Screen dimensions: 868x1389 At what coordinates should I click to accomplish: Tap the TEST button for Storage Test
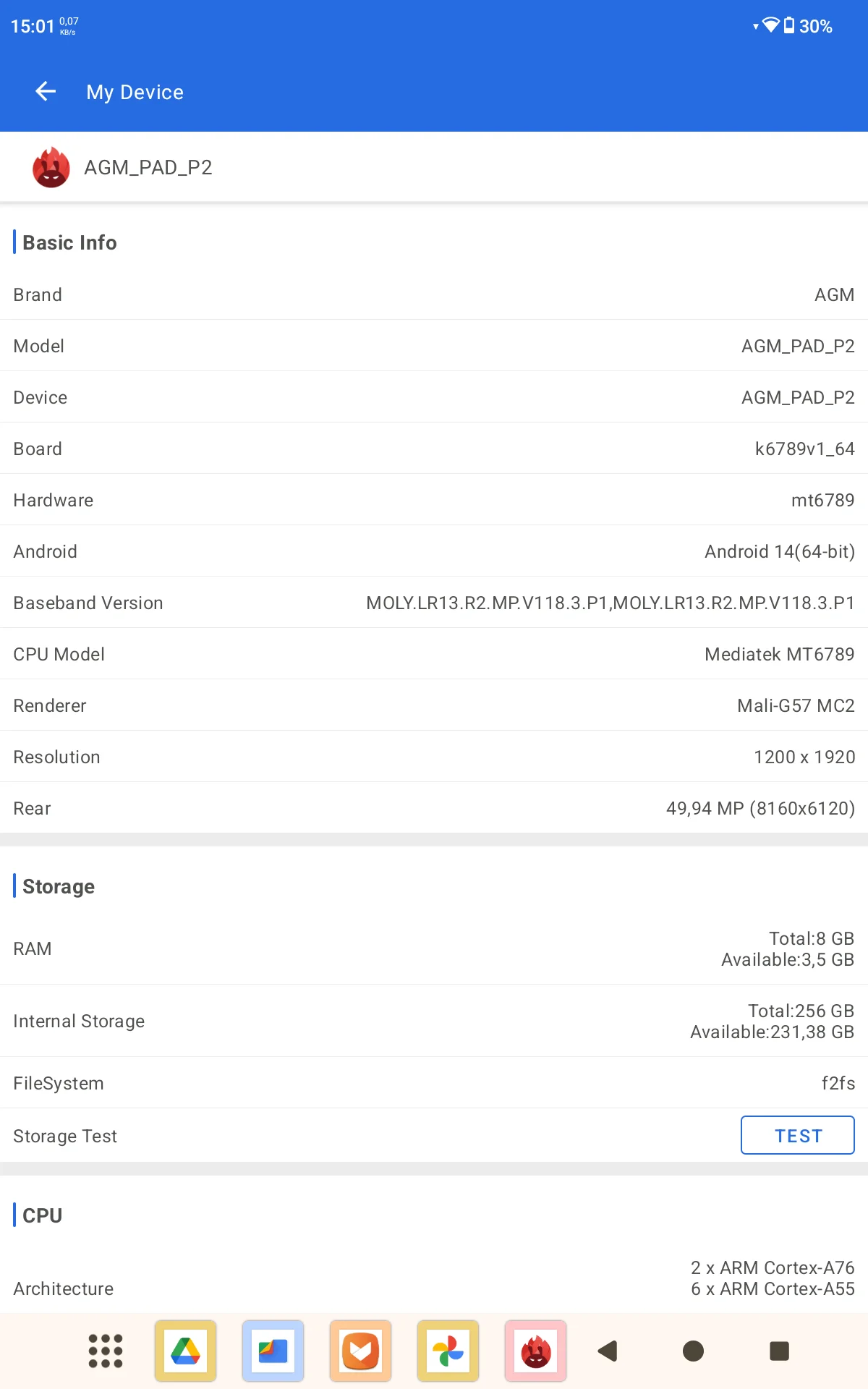[798, 1135]
